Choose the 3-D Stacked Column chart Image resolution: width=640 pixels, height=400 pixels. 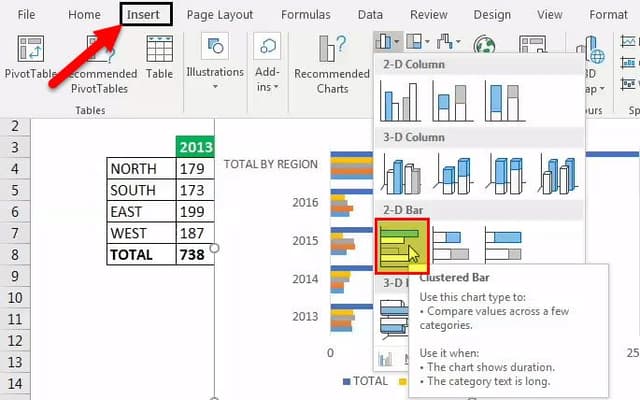pos(452,174)
